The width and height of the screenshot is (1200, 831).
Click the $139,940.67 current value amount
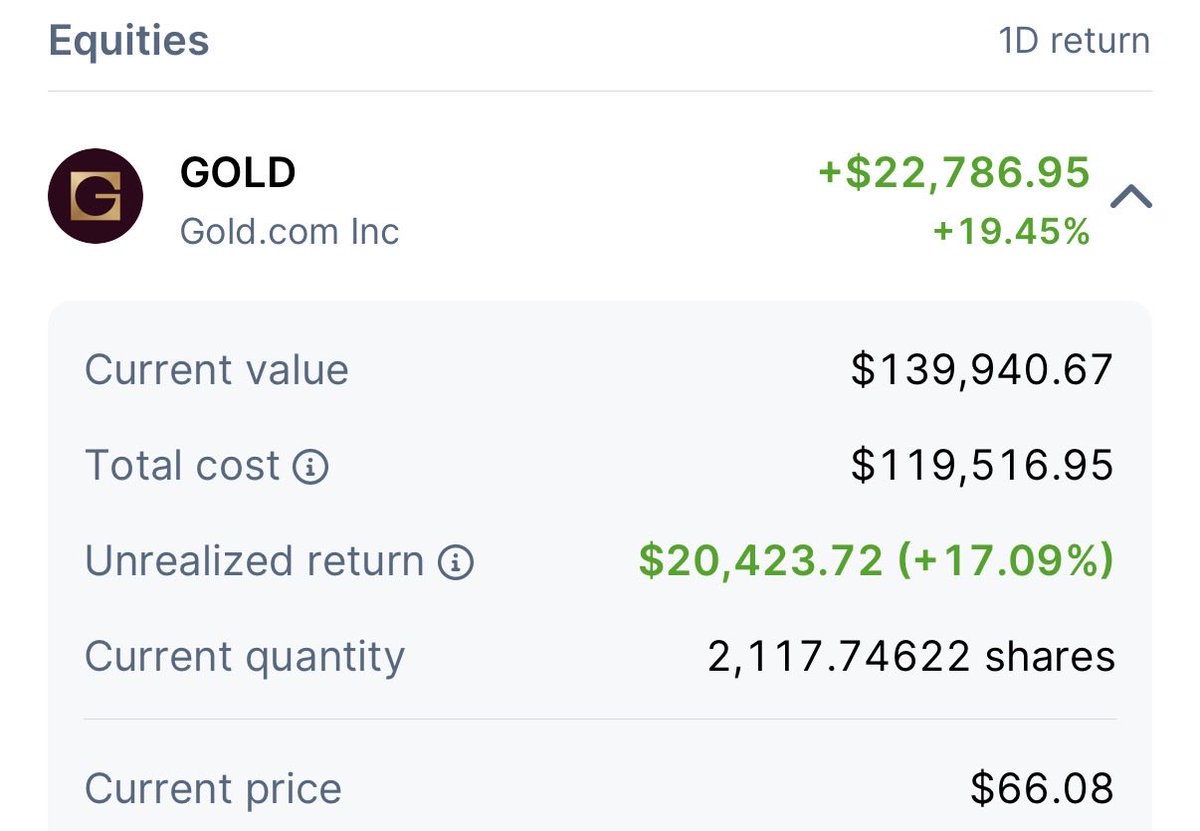coord(982,370)
